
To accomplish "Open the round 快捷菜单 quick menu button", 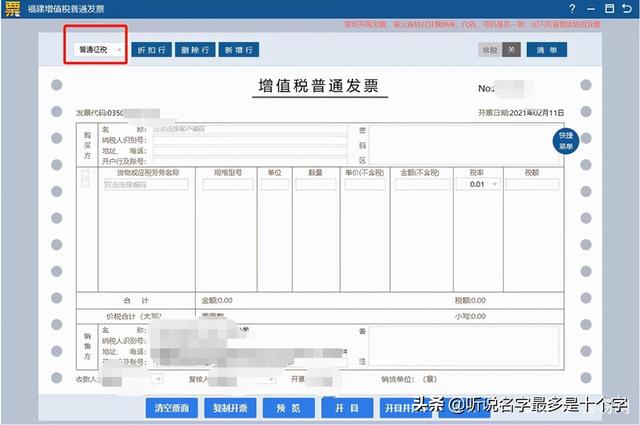I will tap(566, 141).
